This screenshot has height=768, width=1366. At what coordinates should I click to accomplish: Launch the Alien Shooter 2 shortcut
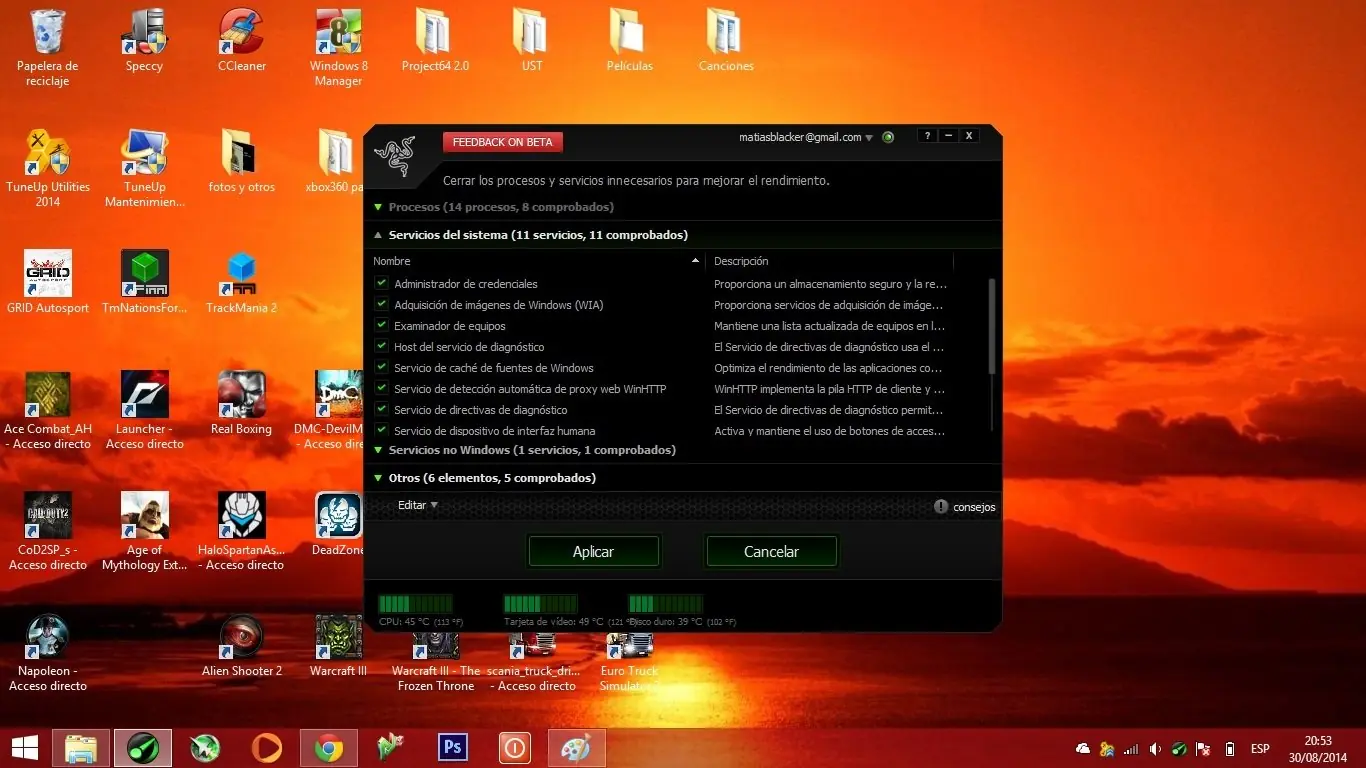coord(242,645)
